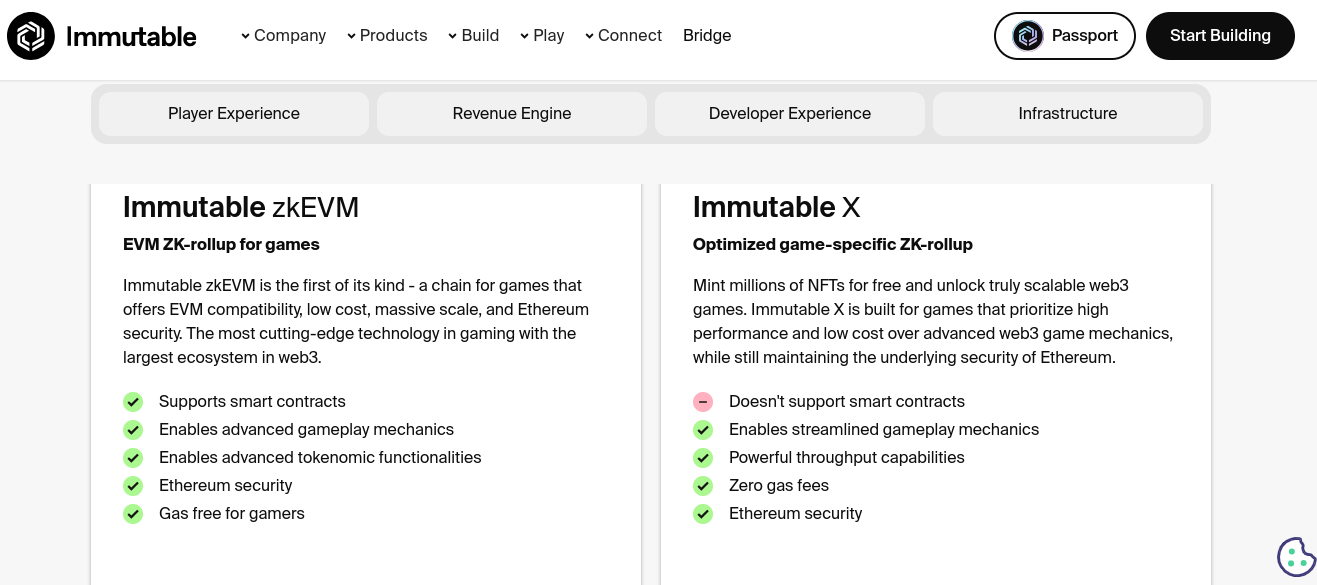Click check icon beside Enables streamlined gameplay mechanics
Screen dimensions: 1317x585
pyautogui.click(x=703, y=430)
